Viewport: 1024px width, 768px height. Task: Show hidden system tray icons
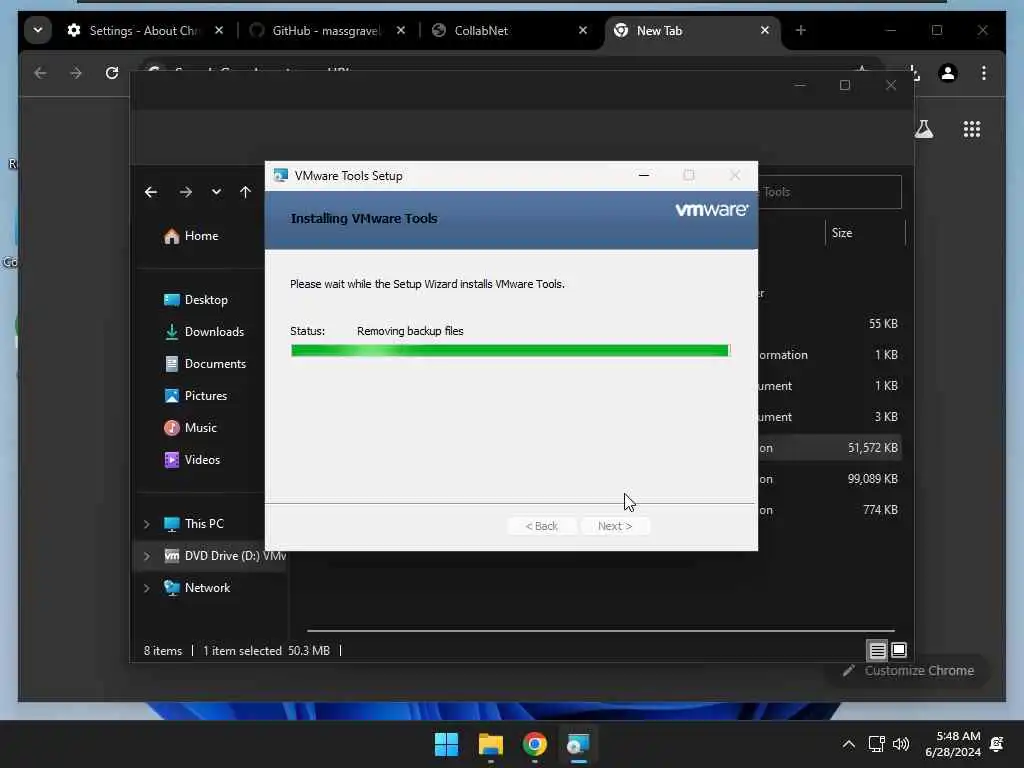848,744
